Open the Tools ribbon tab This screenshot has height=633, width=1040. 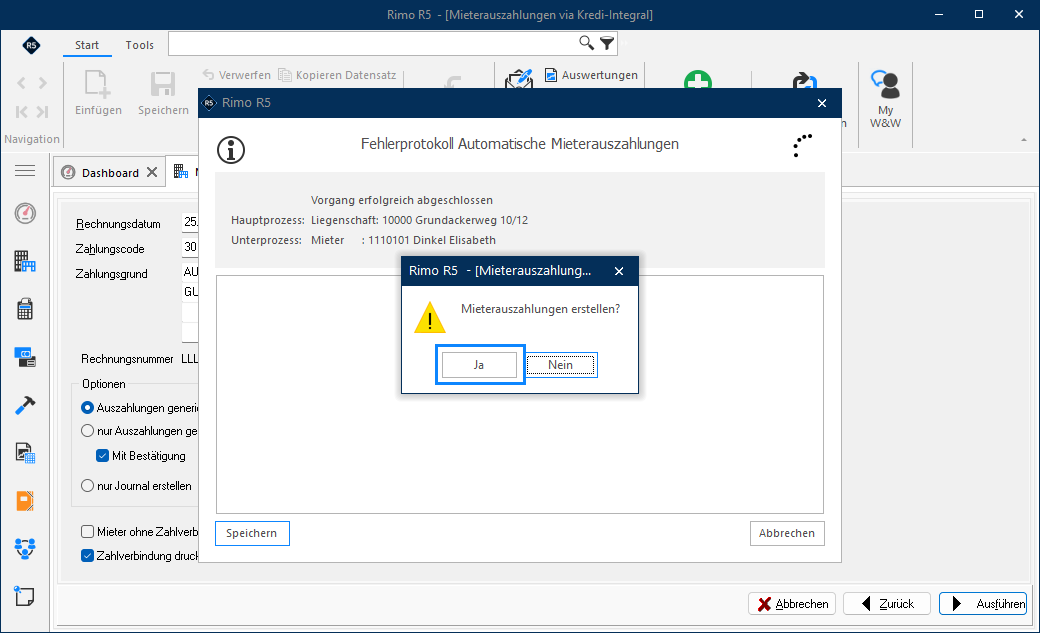click(139, 45)
